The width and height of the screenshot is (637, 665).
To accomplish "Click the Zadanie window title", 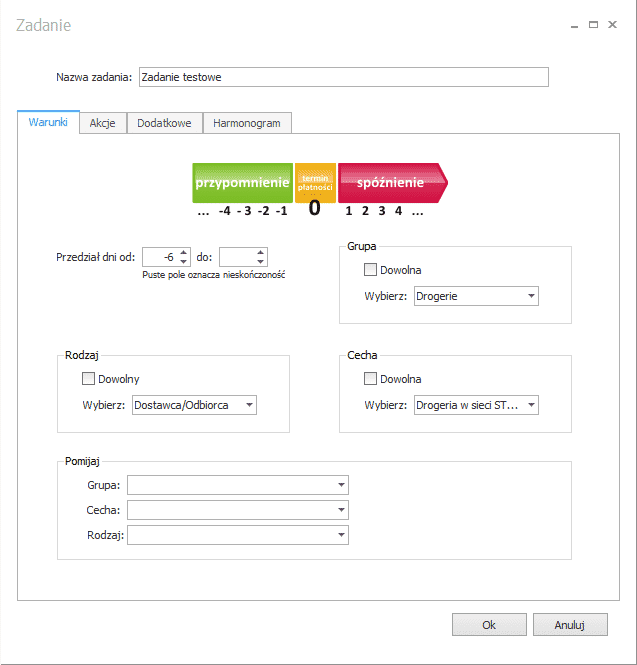I will pyautogui.click(x=44, y=25).
